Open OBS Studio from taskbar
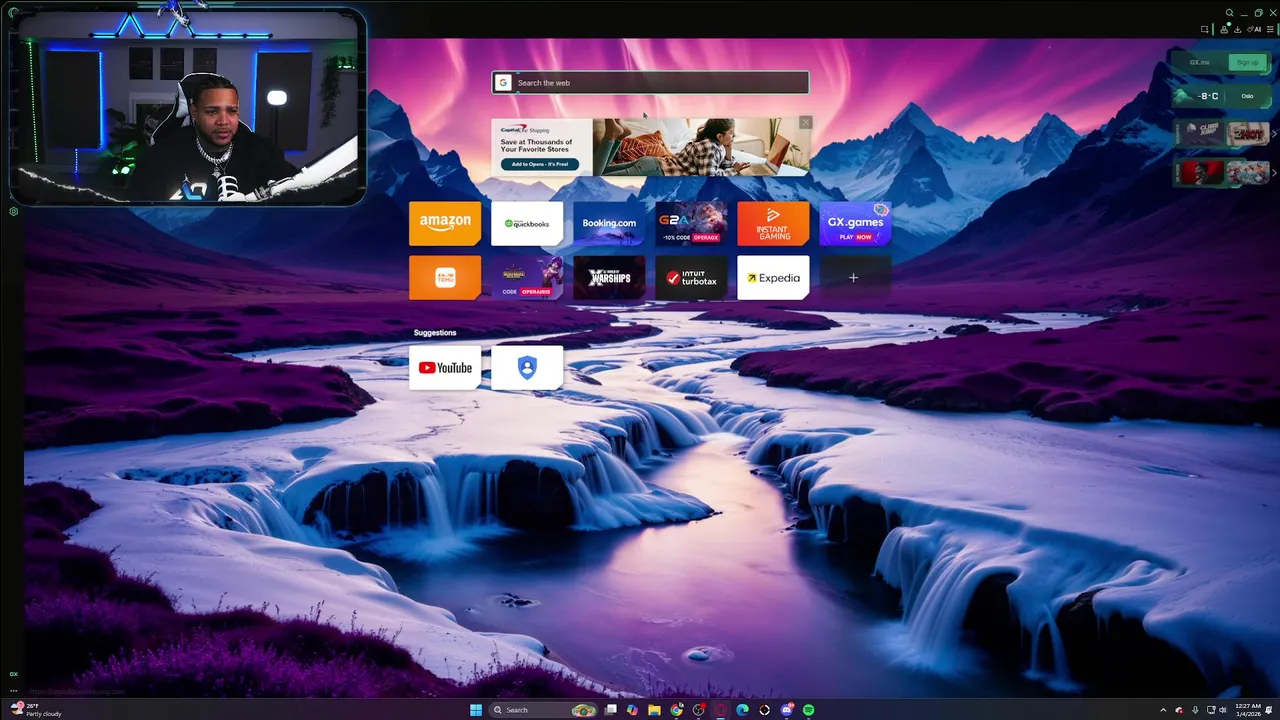The width and height of the screenshot is (1280, 720). click(699, 710)
